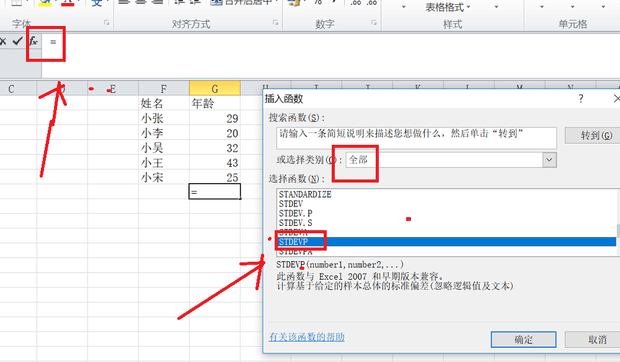Click the fx Insert Function icon
The height and width of the screenshot is (362, 620).
(34, 41)
